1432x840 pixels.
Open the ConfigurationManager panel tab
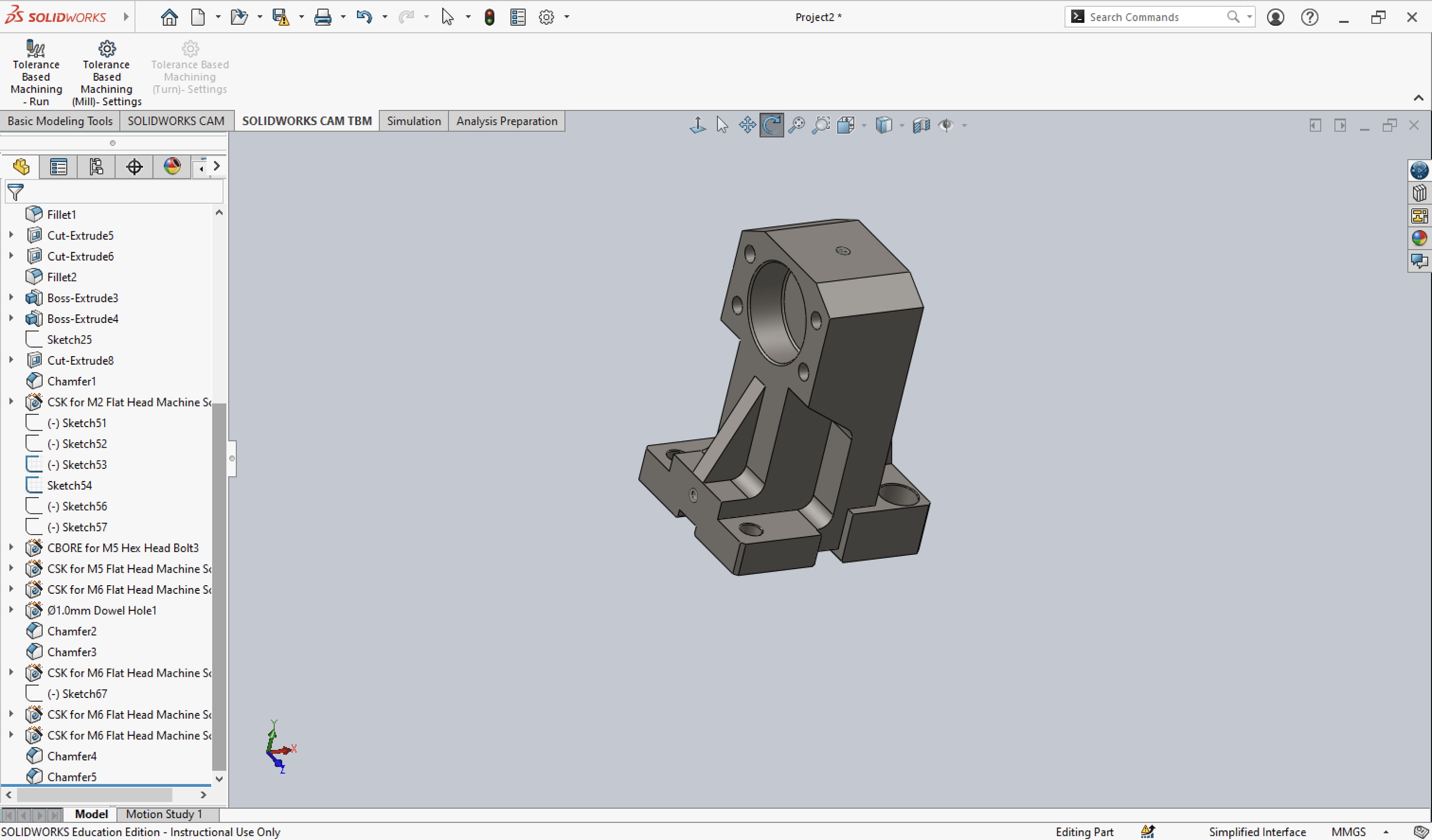click(96, 167)
